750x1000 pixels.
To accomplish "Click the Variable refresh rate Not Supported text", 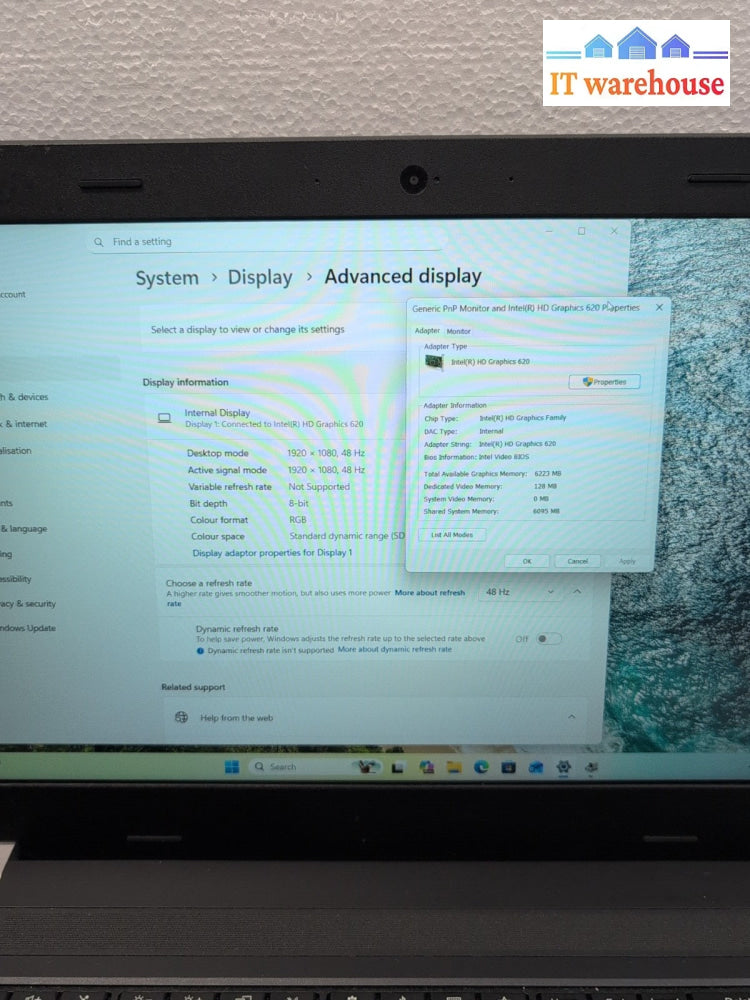I will pyautogui.click(x=319, y=487).
